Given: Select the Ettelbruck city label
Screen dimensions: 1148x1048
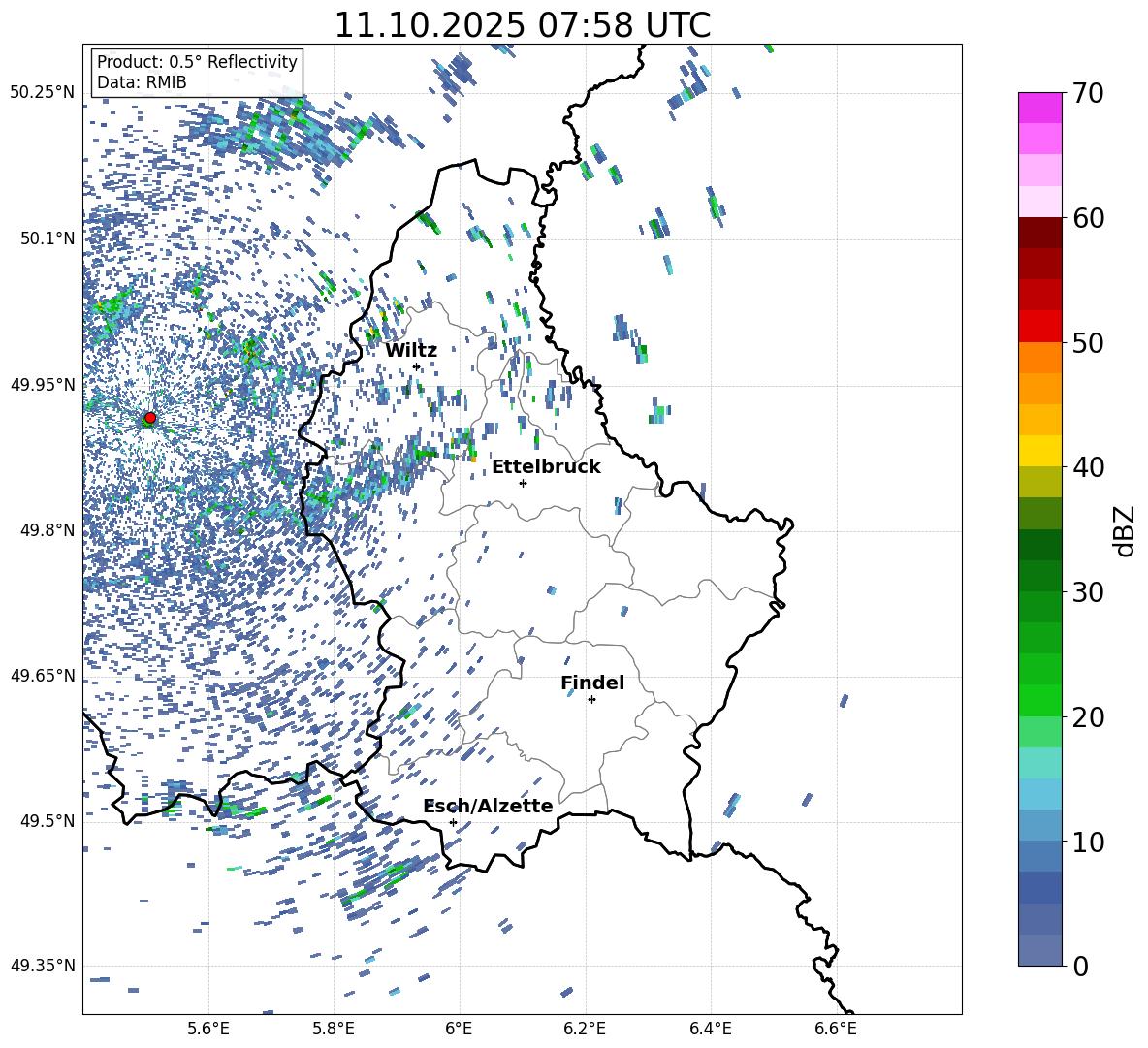Looking at the screenshot, I should [x=546, y=466].
